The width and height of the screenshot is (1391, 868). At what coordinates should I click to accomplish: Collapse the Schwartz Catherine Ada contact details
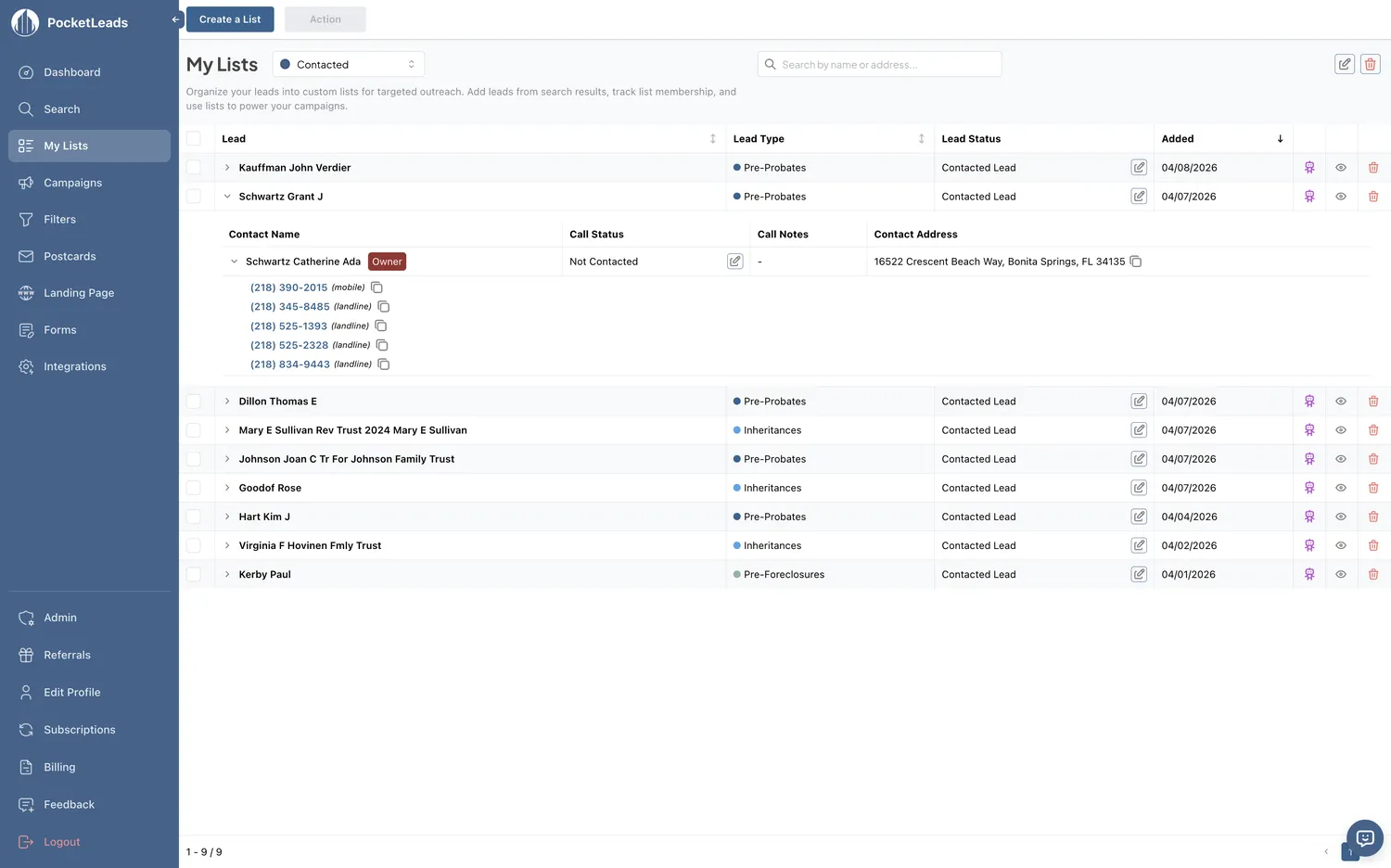[234, 261]
